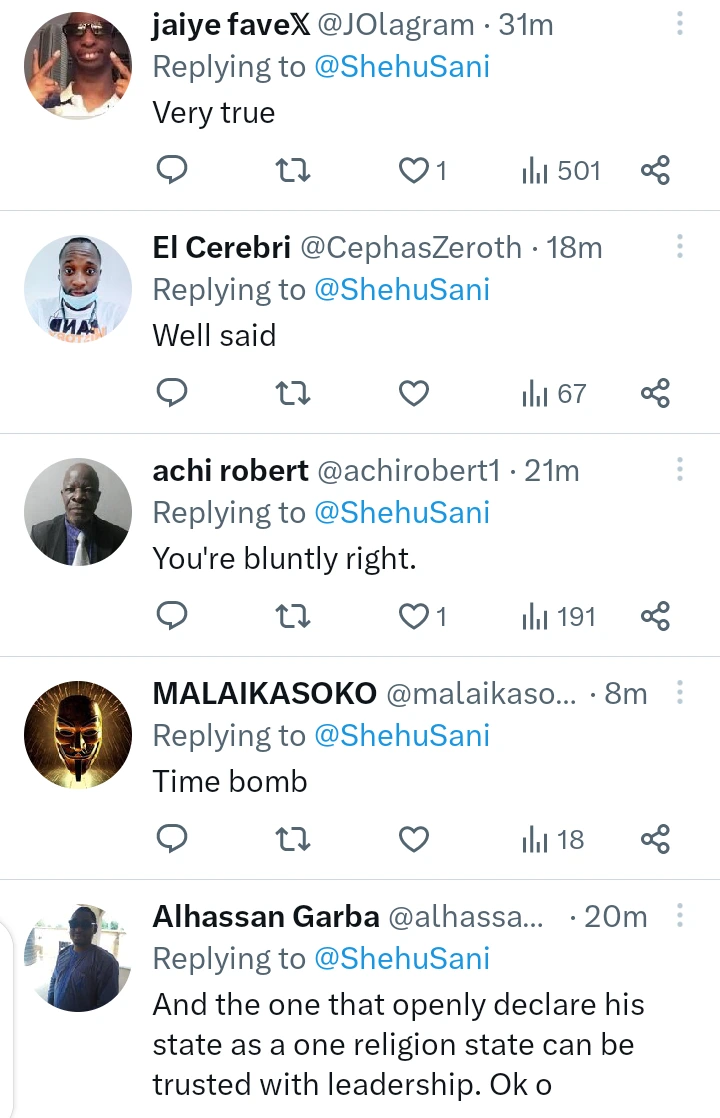This screenshot has width=720, height=1118.
Task: Like MALAIKASOKO's "Time bomb" reply
Action: 414,840
